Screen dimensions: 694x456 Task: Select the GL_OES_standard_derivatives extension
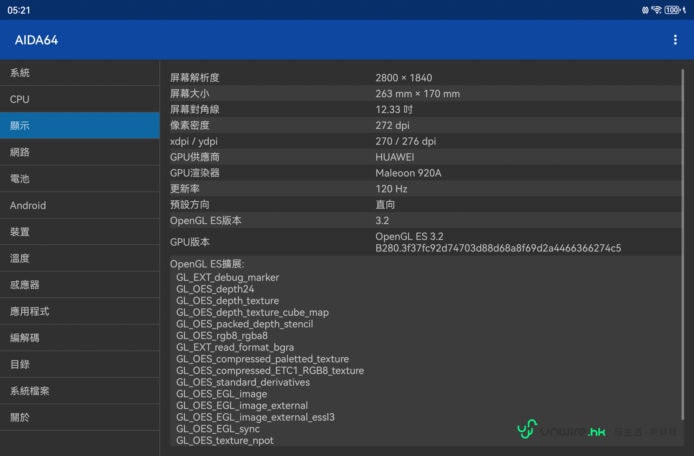243,383
